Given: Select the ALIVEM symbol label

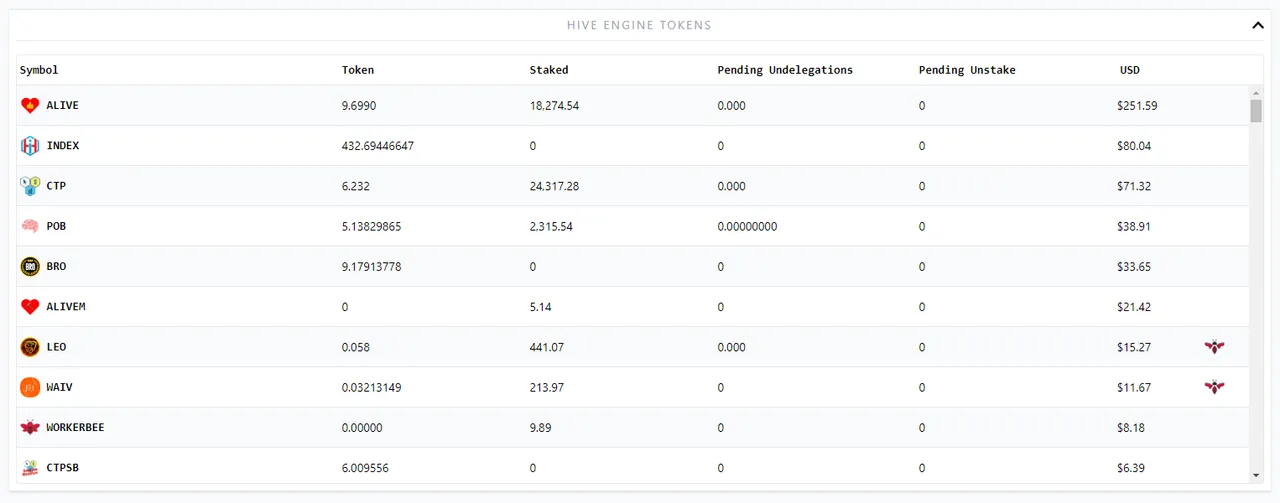Looking at the screenshot, I should (x=66, y=307).
